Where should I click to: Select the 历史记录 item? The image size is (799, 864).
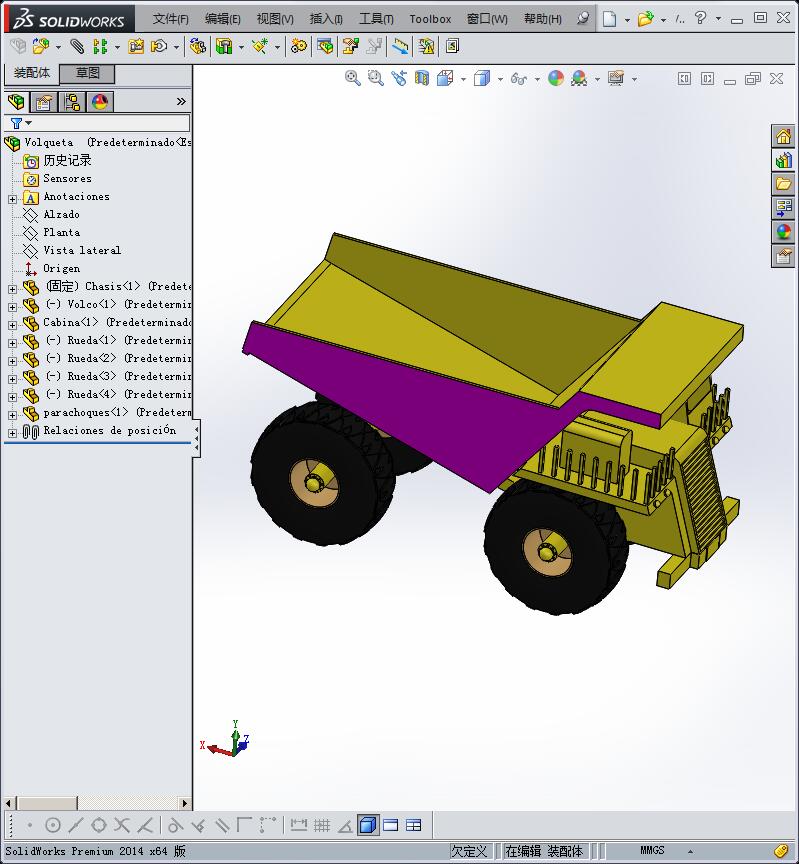[67, 160]
